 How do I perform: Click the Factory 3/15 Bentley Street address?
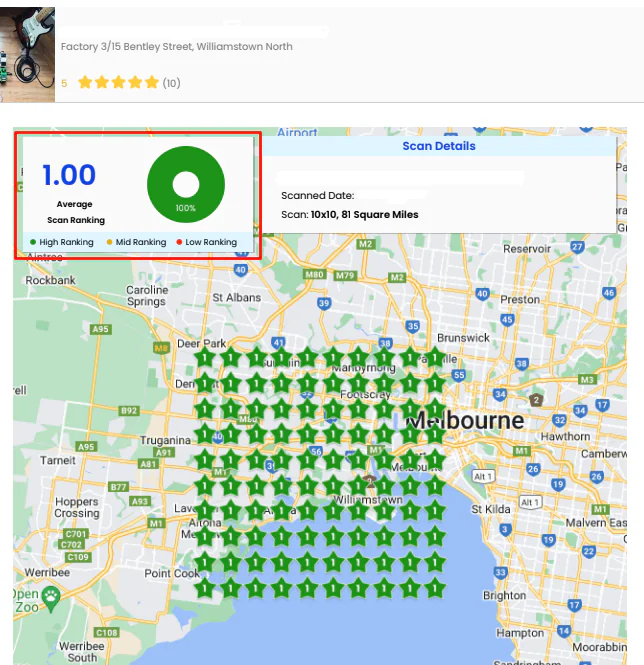tap(176, 46)
